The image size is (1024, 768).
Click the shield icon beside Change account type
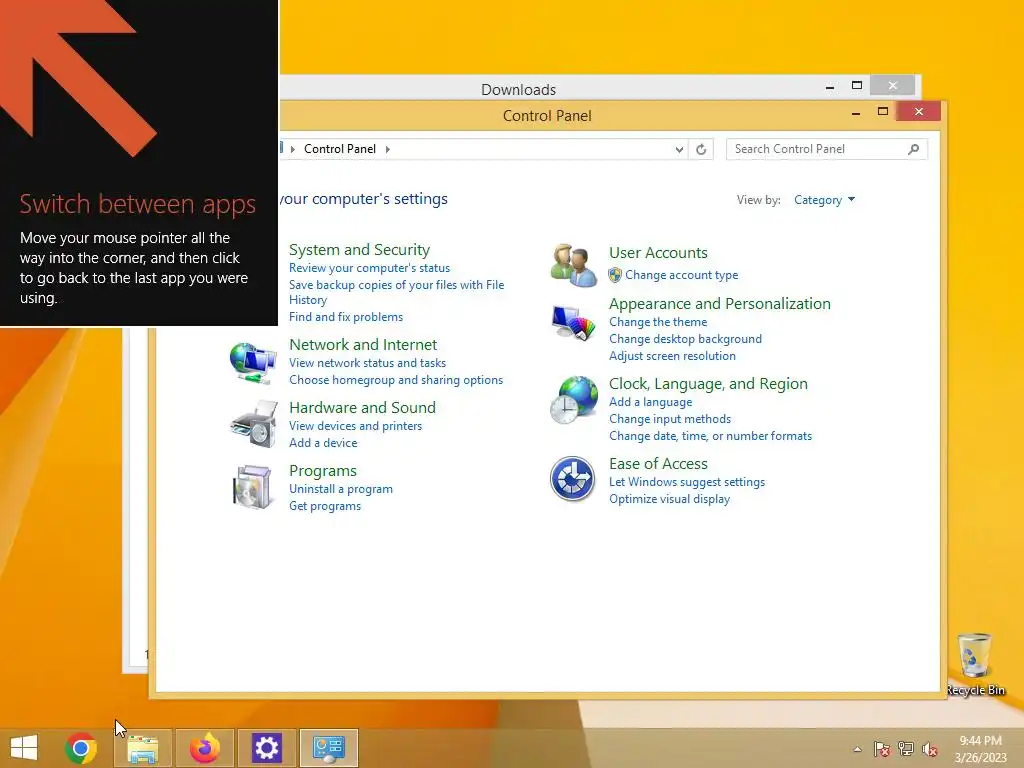615,275
